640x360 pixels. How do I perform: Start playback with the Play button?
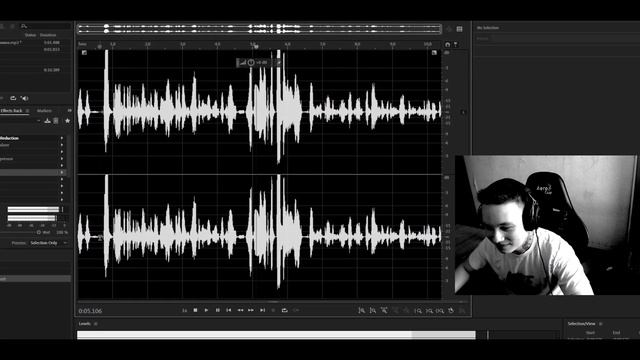pos(206,310)
